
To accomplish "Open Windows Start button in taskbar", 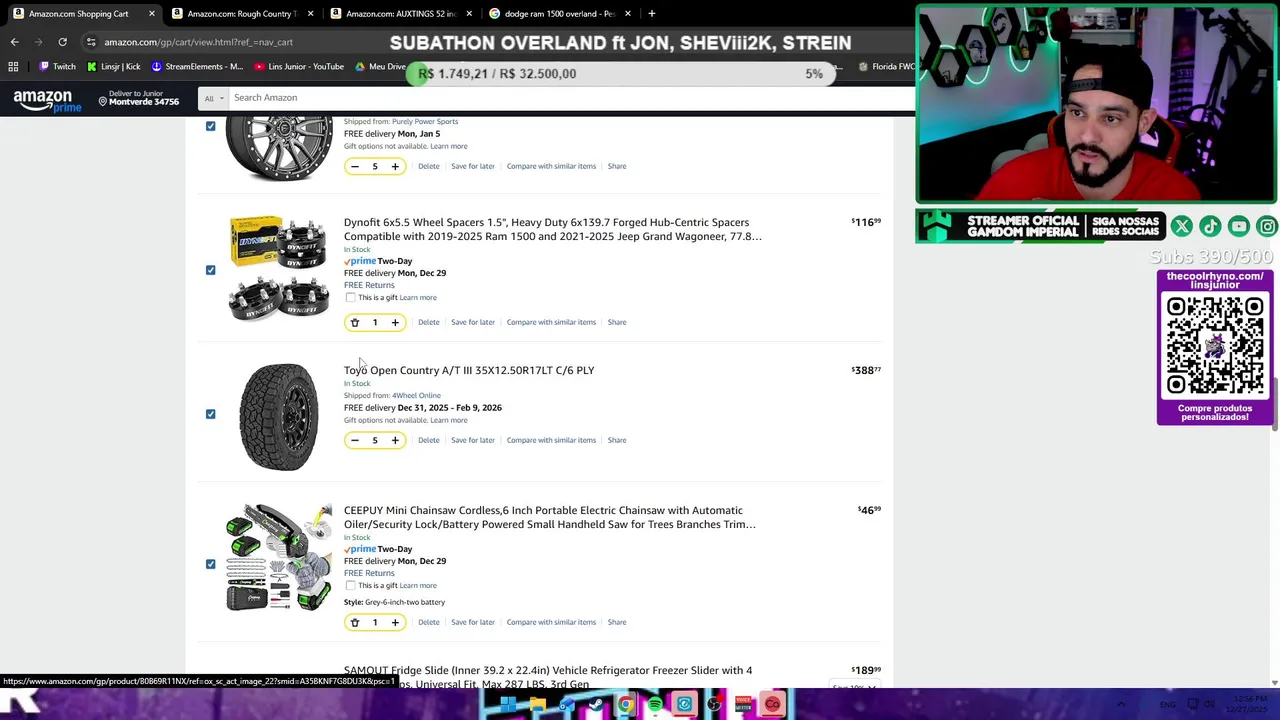I will tap(508, 705).
